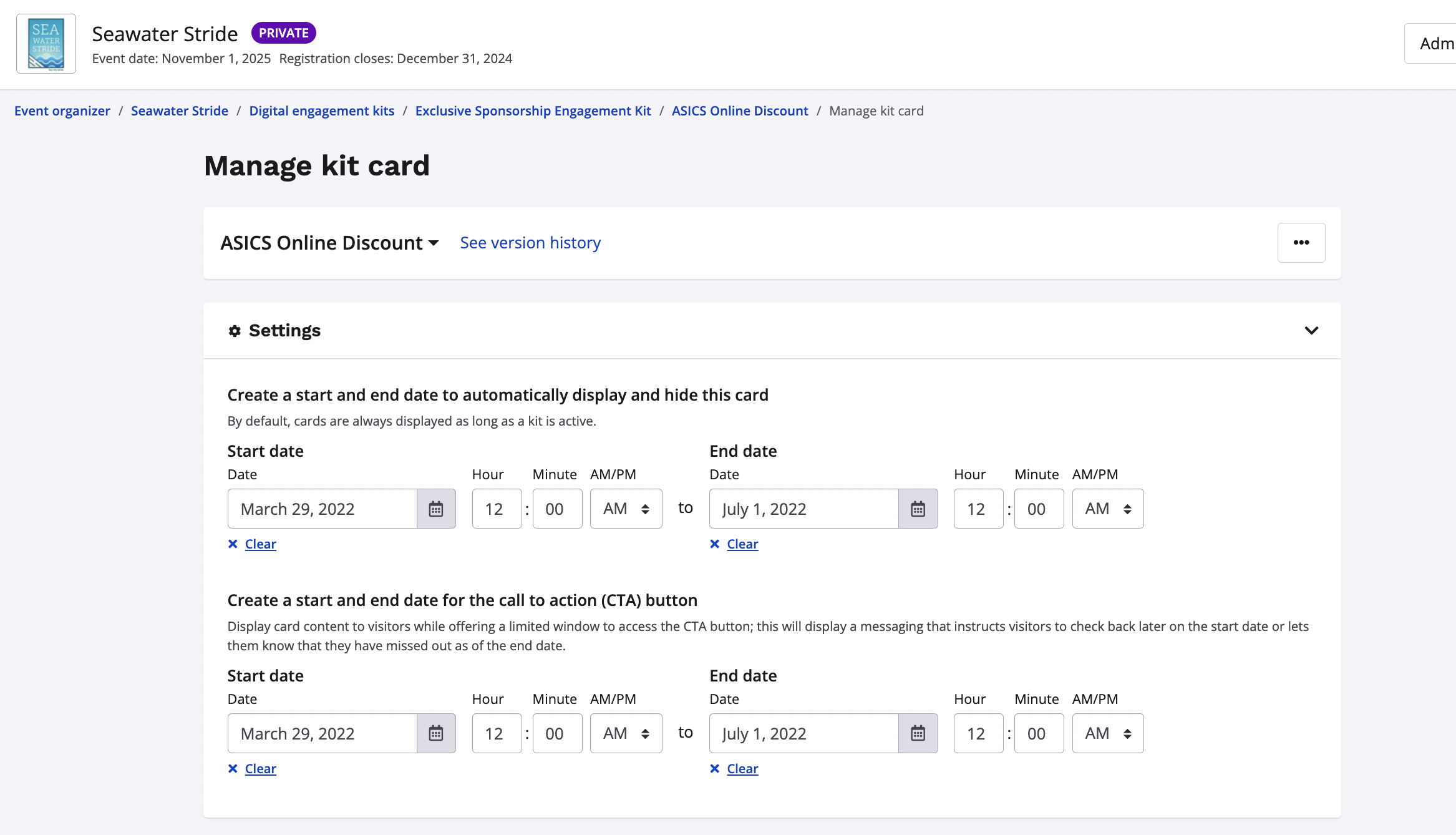Change CTA end date AM/PM selector
The height and width of the screenshot is (835, 1456).
1107,733
